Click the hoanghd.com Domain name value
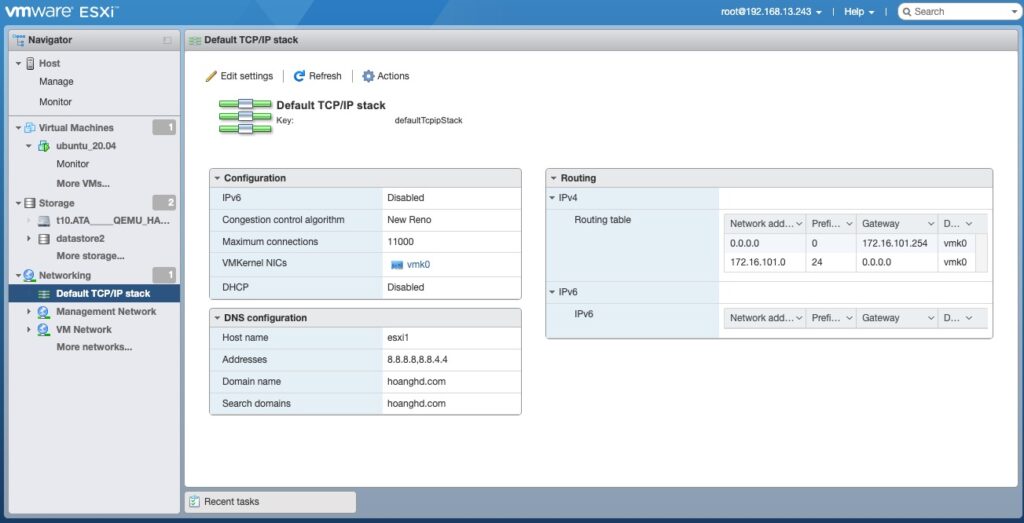This screenshot has height=523, width=1024. pyautogui.click(x=417, y=381)
